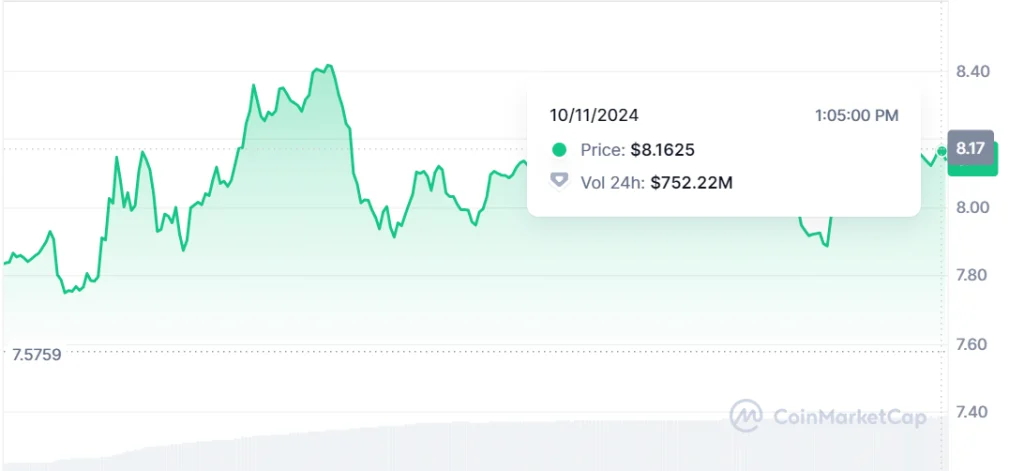Screen dimensions: 1024x471
Task: Click the 7.40 y-axis label
Action: click(972, 412)
